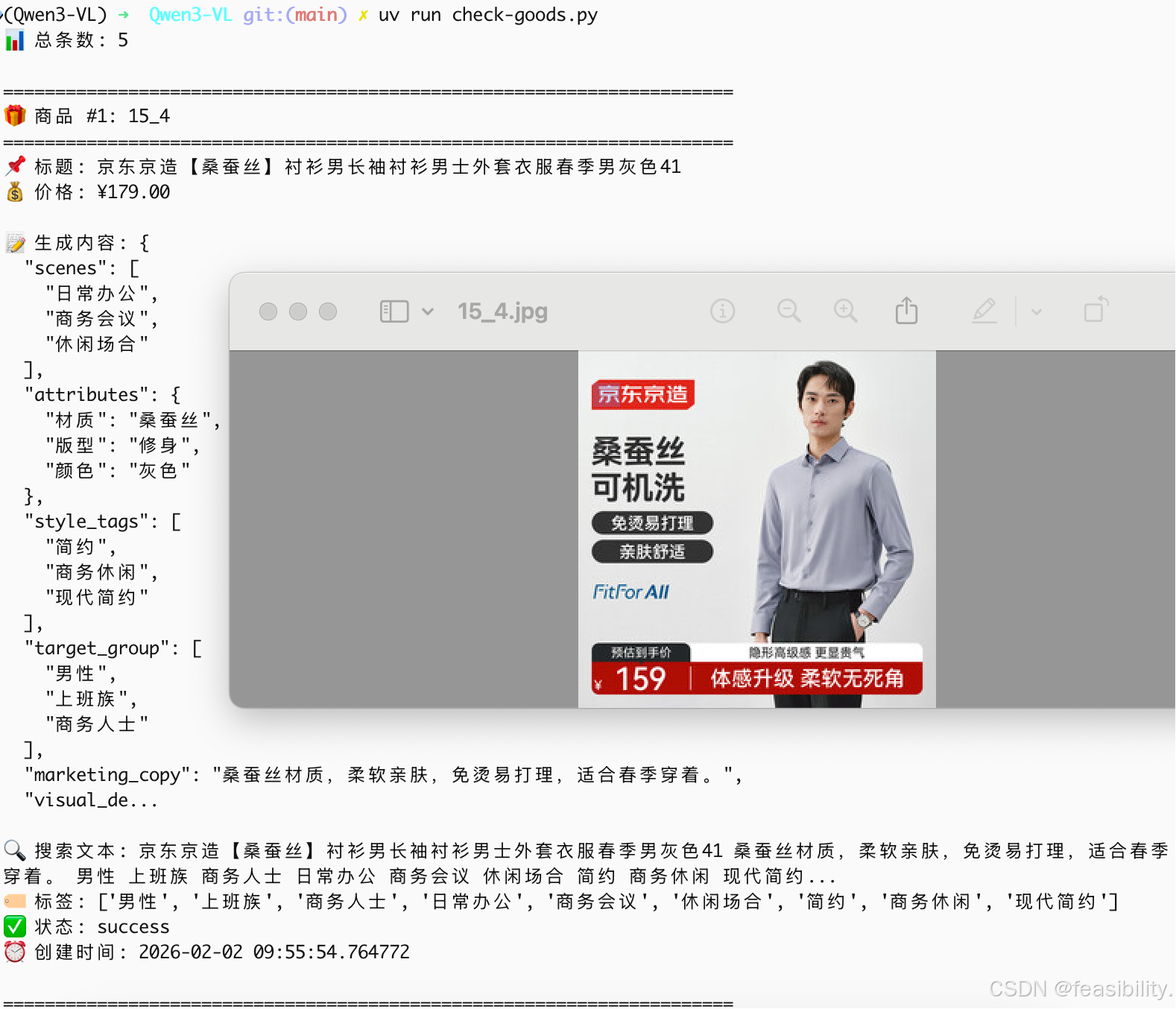Open the Share button in Preview
Image resolution: width=1176 pixels, height=1009 pixels.
pos(906,310)
